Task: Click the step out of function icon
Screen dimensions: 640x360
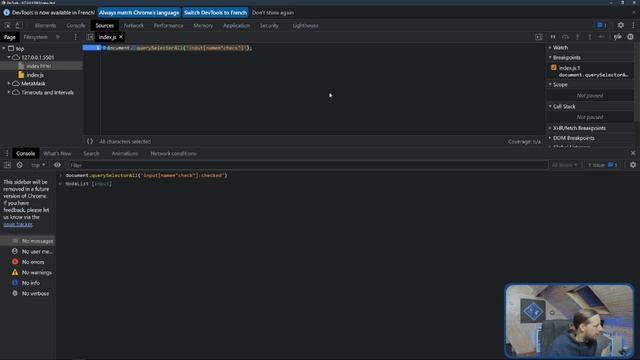Action: [590, 37]
